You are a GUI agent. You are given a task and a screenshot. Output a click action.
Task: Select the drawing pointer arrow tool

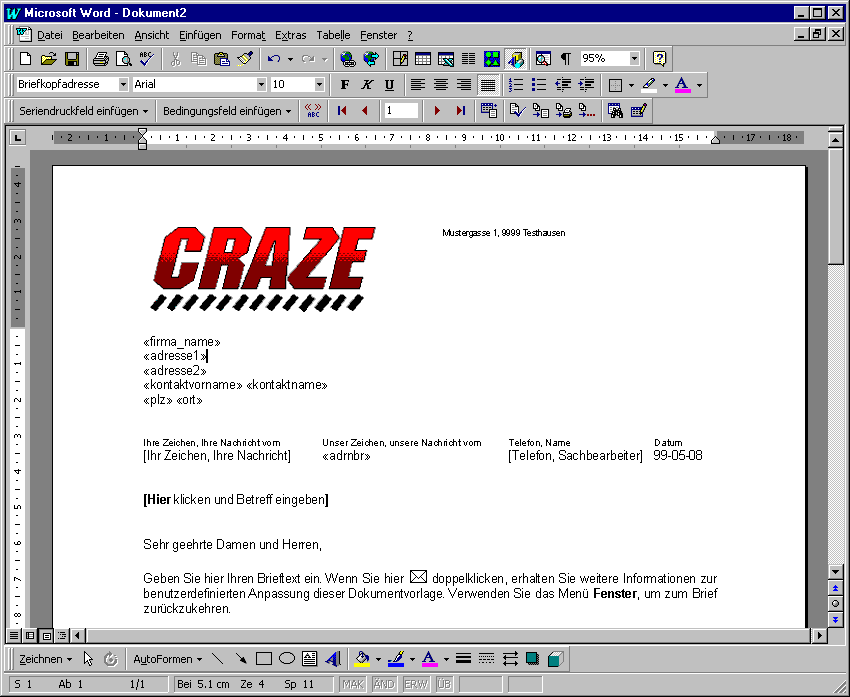pos(88,659)
